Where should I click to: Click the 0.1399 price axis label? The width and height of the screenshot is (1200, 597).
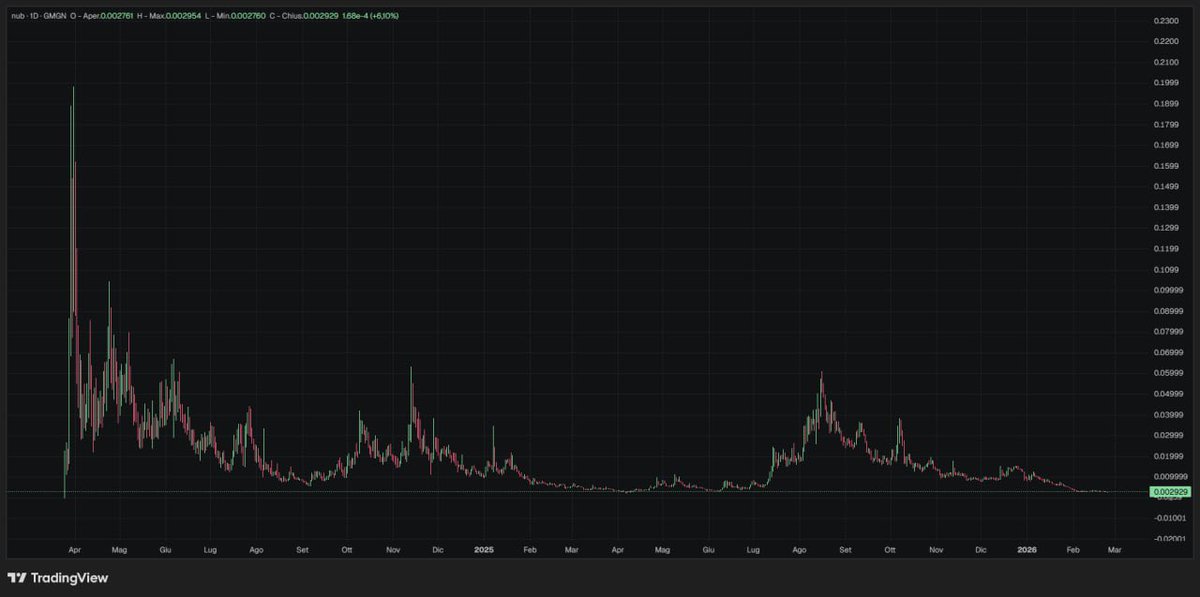pyautogui.click(x=1165, y=208)
